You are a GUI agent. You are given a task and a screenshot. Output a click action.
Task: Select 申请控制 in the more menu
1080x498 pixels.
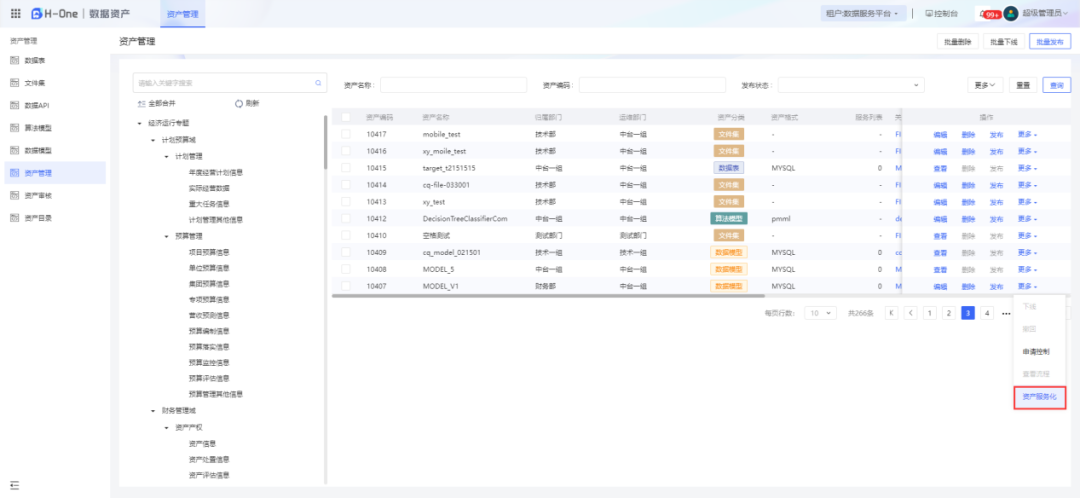[1036, 352]
